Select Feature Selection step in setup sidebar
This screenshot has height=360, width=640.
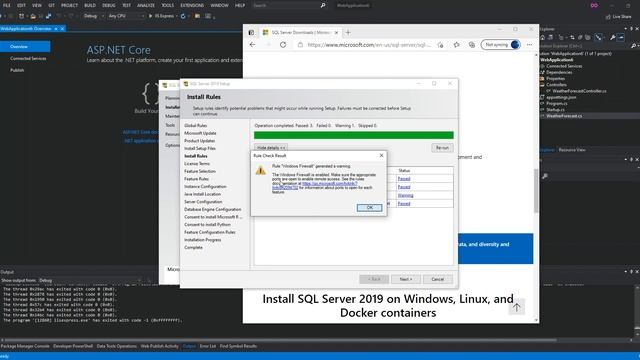pos(200,171)
